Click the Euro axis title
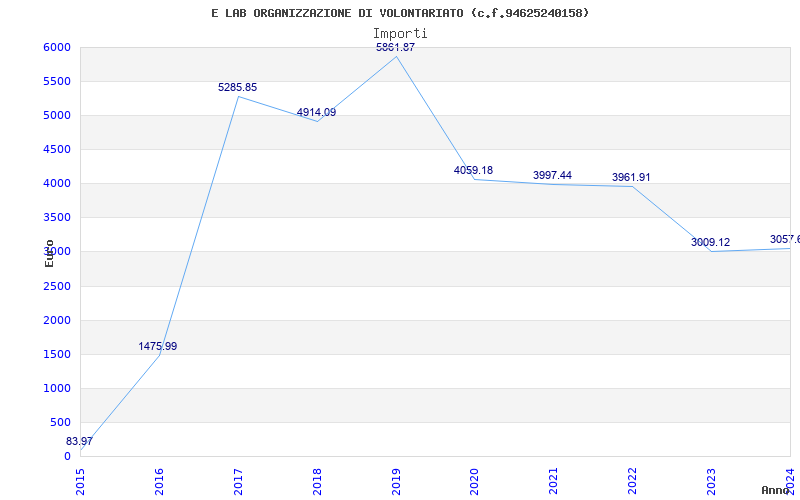 pos(49,253)
